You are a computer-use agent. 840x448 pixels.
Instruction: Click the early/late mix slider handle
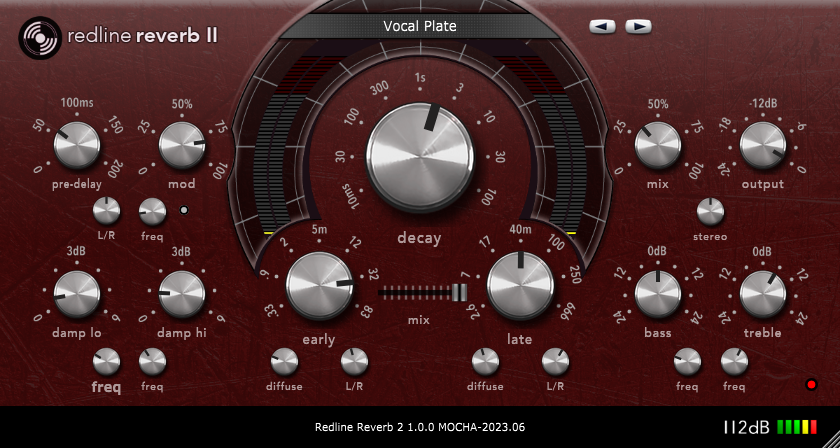tap(459, 293)
